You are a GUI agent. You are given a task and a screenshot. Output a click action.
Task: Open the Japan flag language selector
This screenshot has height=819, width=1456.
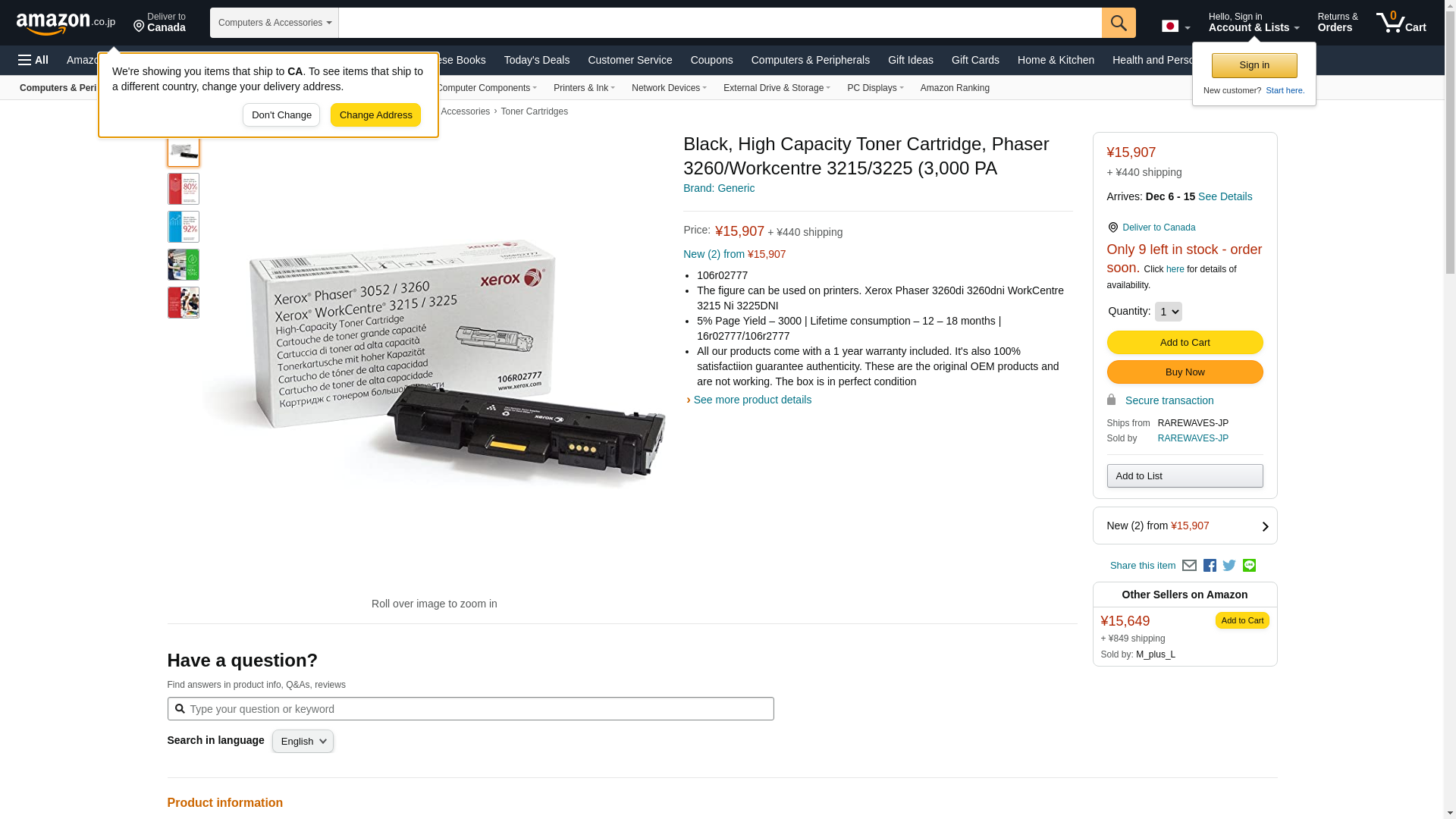[x=1176, y=27]
